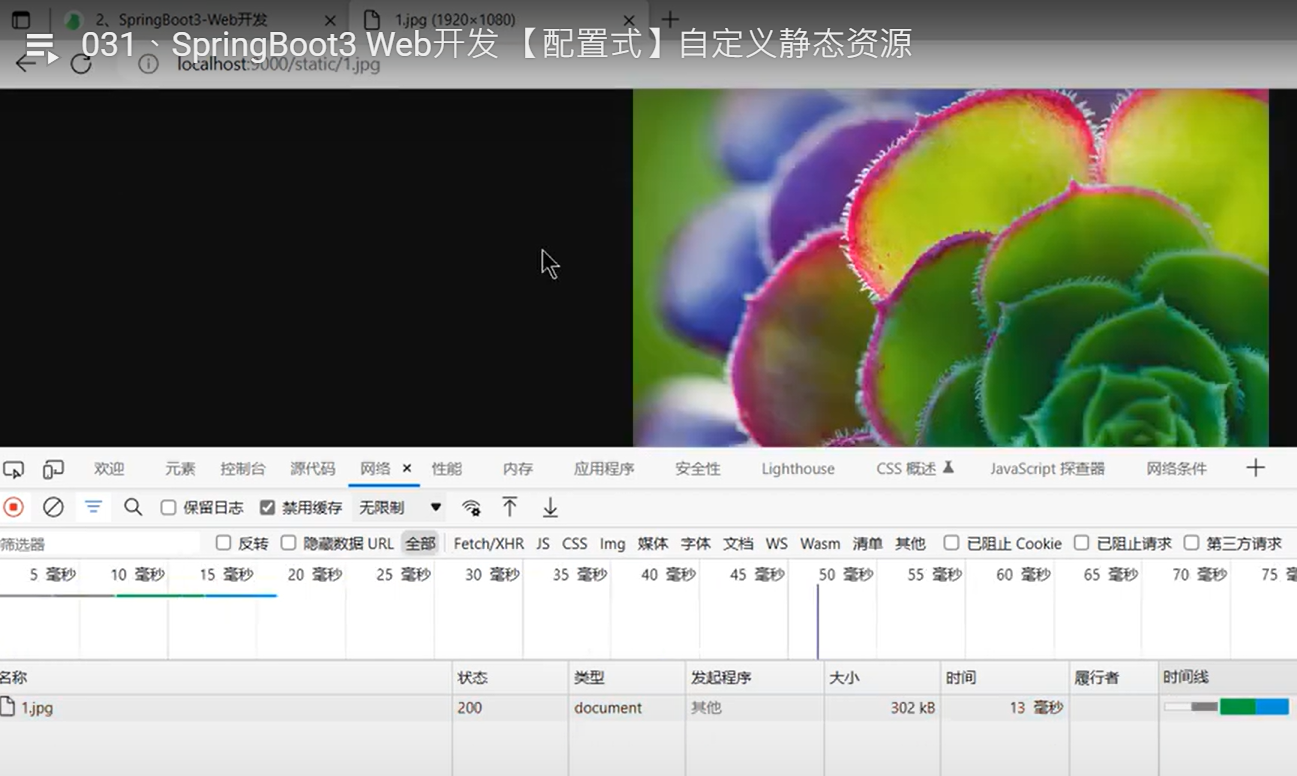Switch to 控制台 tab
Screen dimensions: 1297x776
click(243, 469)
